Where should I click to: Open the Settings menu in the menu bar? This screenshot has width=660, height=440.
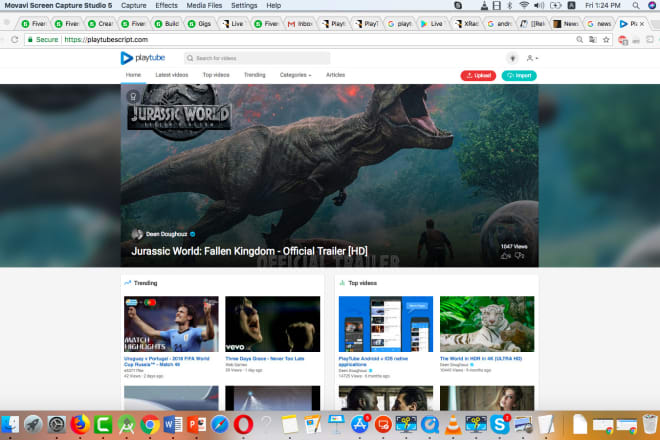click(x=244, y=5)
